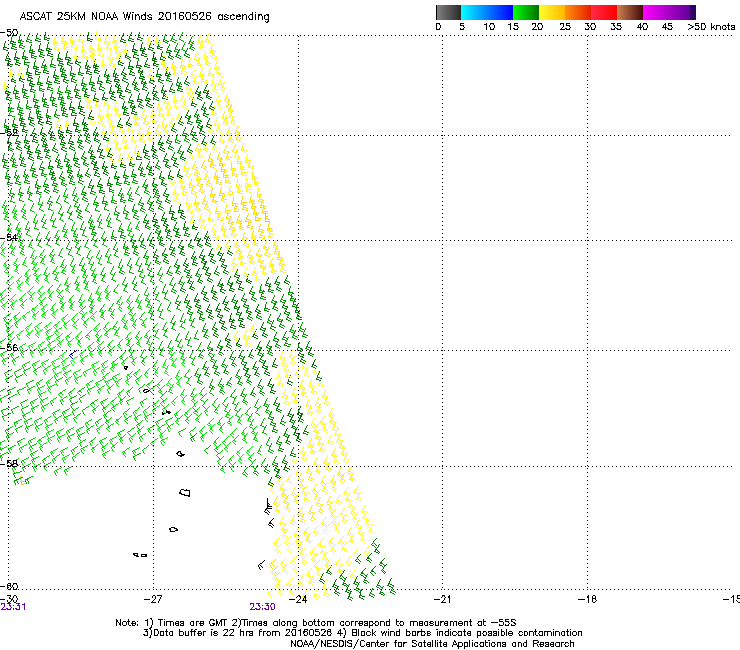The width and height of the screenshot is (740, 650).
Task: Click the gray 0-5 knots legend segment
Action: click(x=448, y=12)
